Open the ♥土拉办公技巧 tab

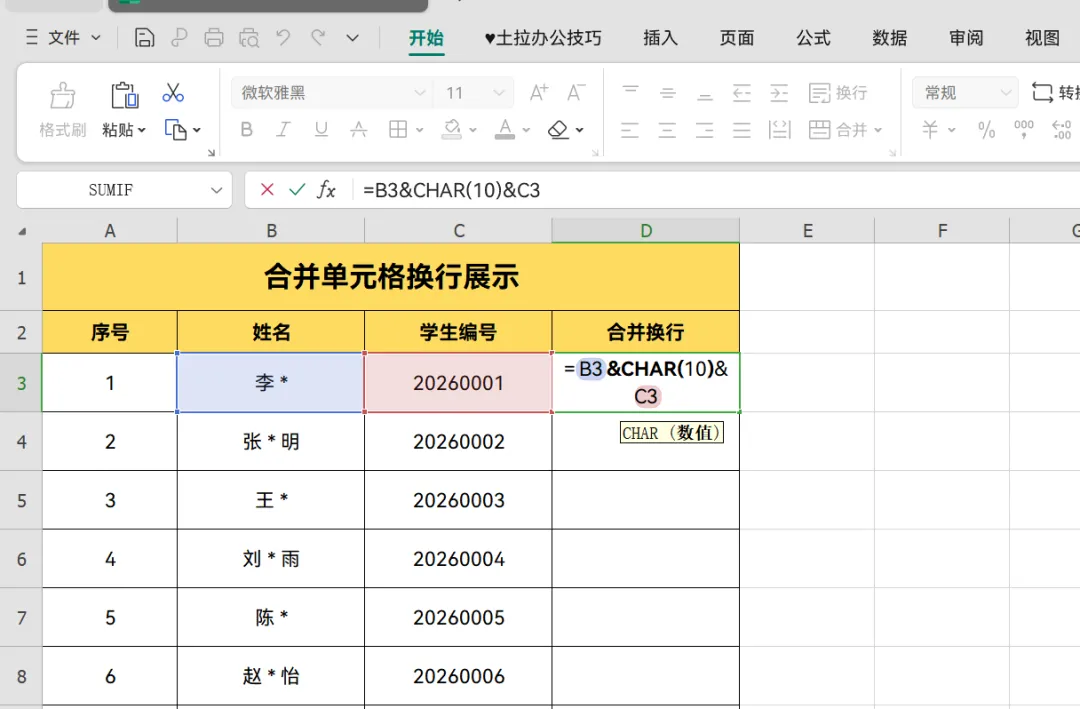[x=543, y=38]
